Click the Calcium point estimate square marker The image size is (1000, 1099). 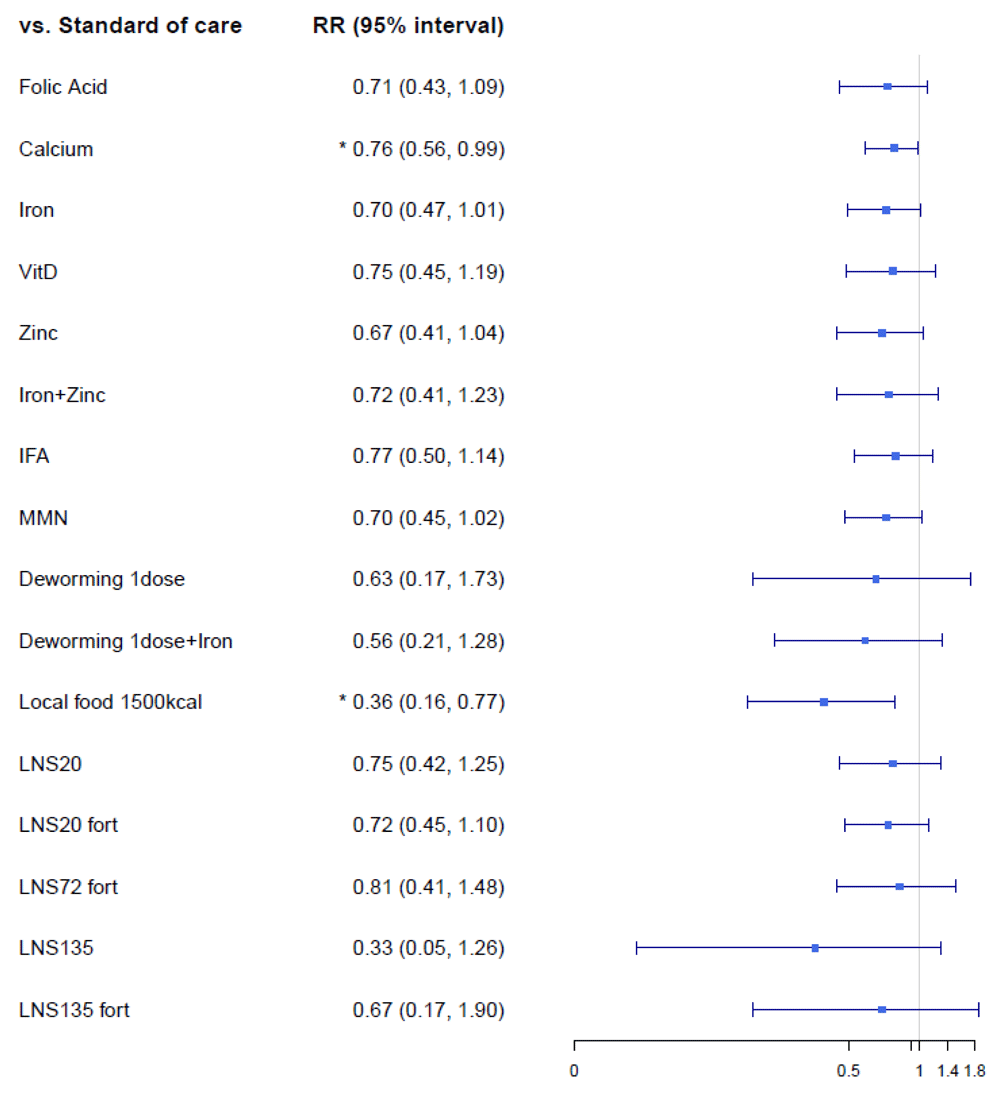[x=894, y=148]
